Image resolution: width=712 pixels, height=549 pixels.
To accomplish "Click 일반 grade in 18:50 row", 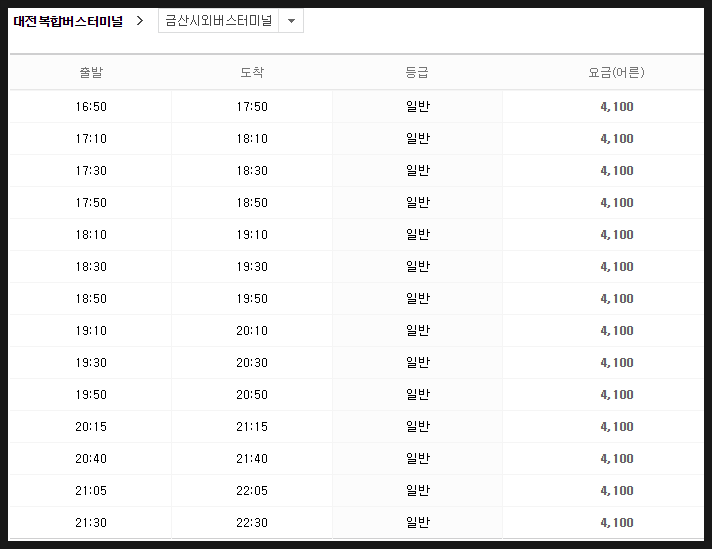I will pyautogui.click(x=418, y=298).
